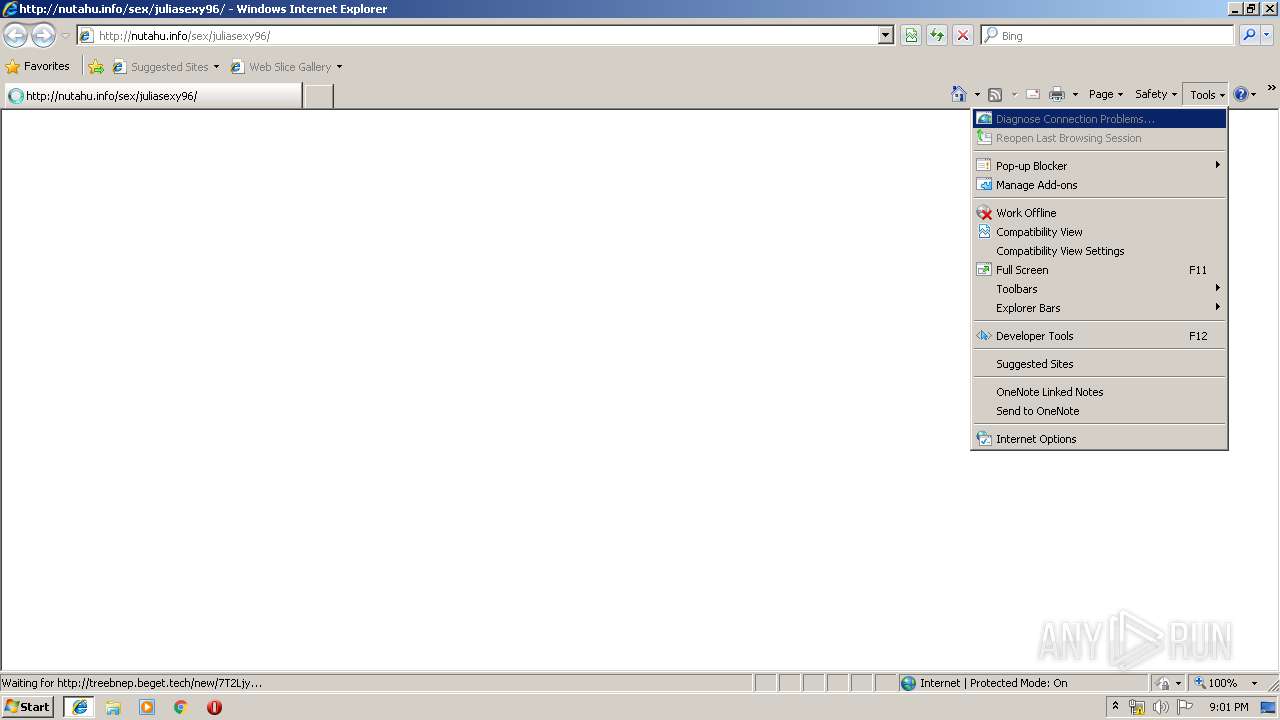The width and height of the screenshot is (1280, 720).
Task: Choose Send to OneNote
Action: [x=1099, y=411]
